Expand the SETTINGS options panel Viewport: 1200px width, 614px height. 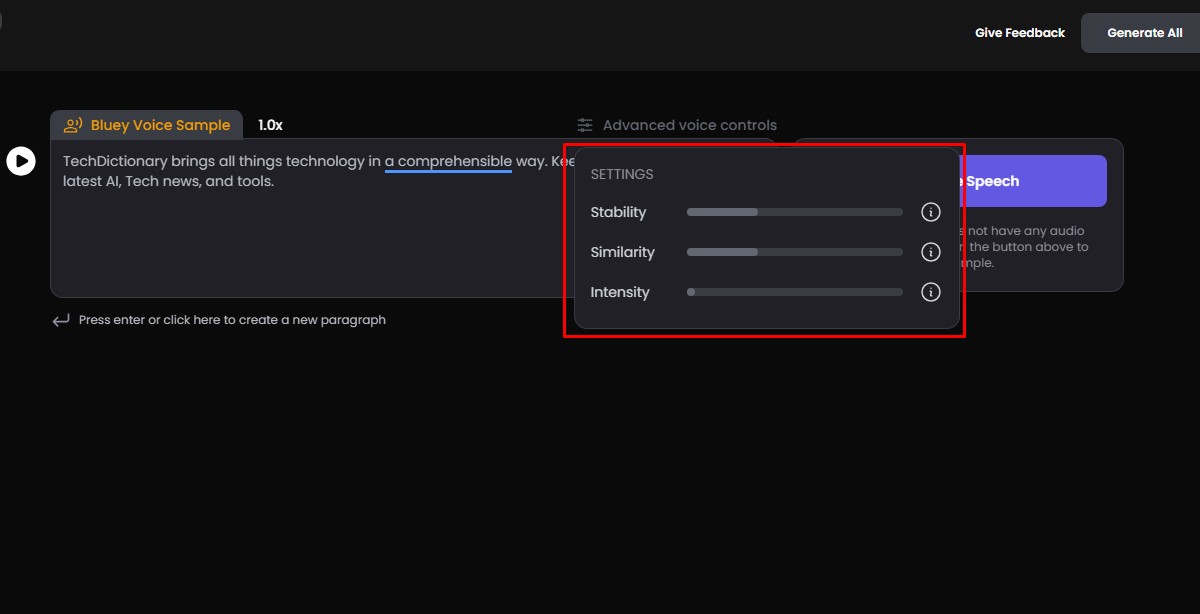coord(622,174)
